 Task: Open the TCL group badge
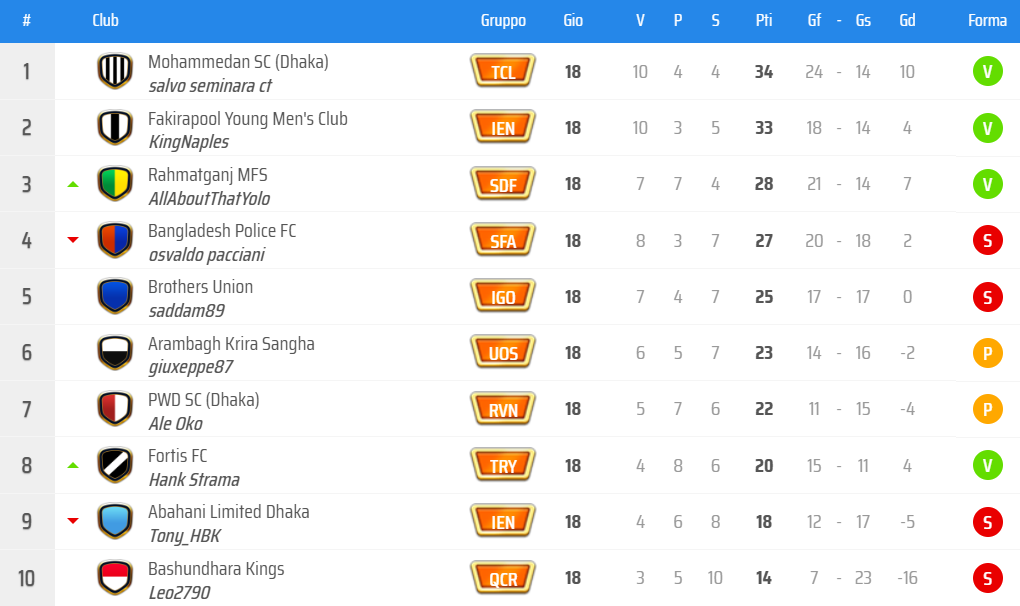tap(502, 71)
